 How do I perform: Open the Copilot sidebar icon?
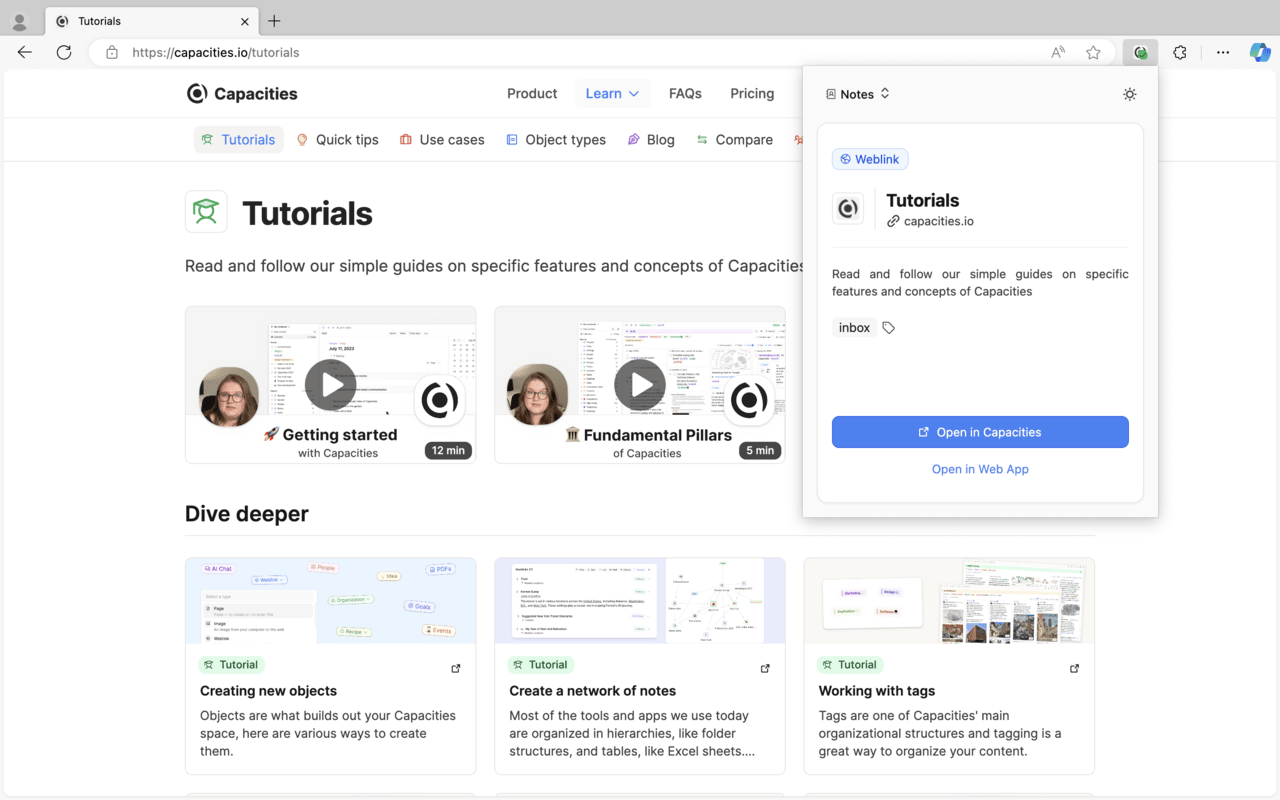click(1260, 53)
